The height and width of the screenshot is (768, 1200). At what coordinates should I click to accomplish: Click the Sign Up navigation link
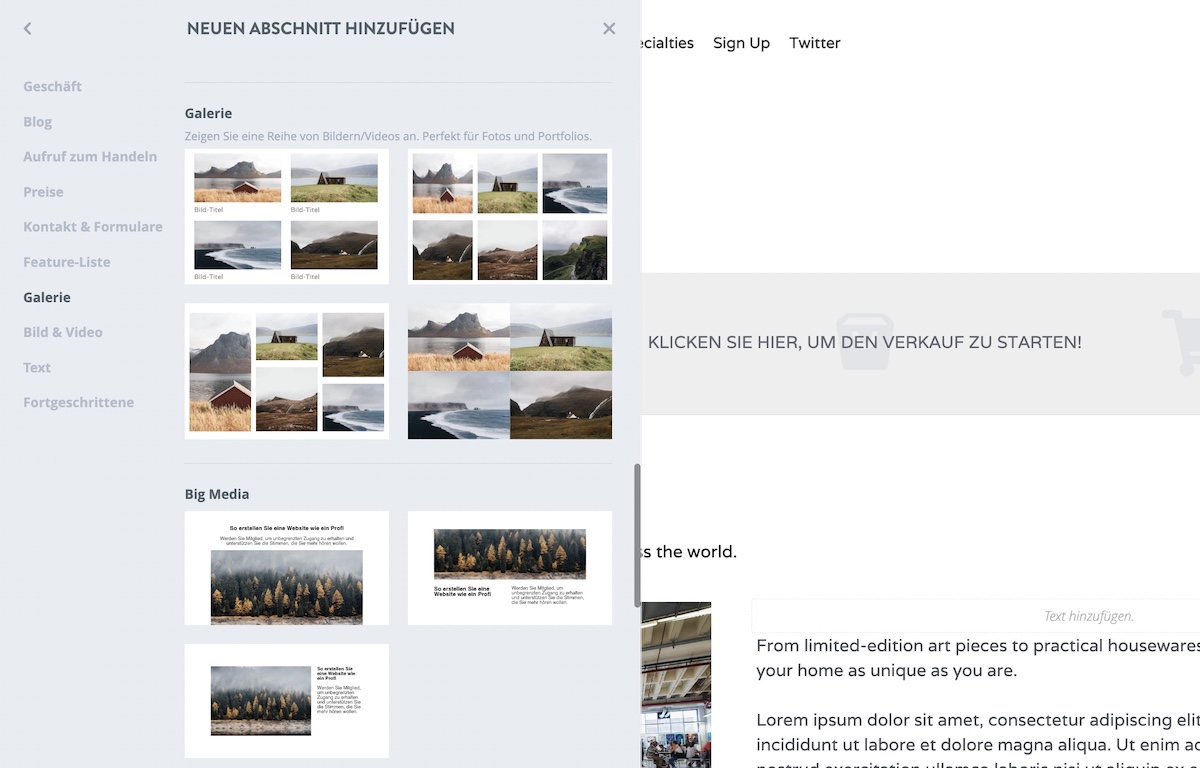(741, 43)
